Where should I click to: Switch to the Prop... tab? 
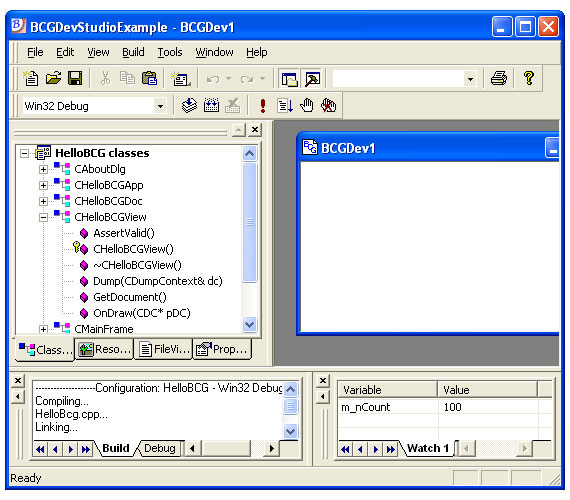tap(222, 349)
